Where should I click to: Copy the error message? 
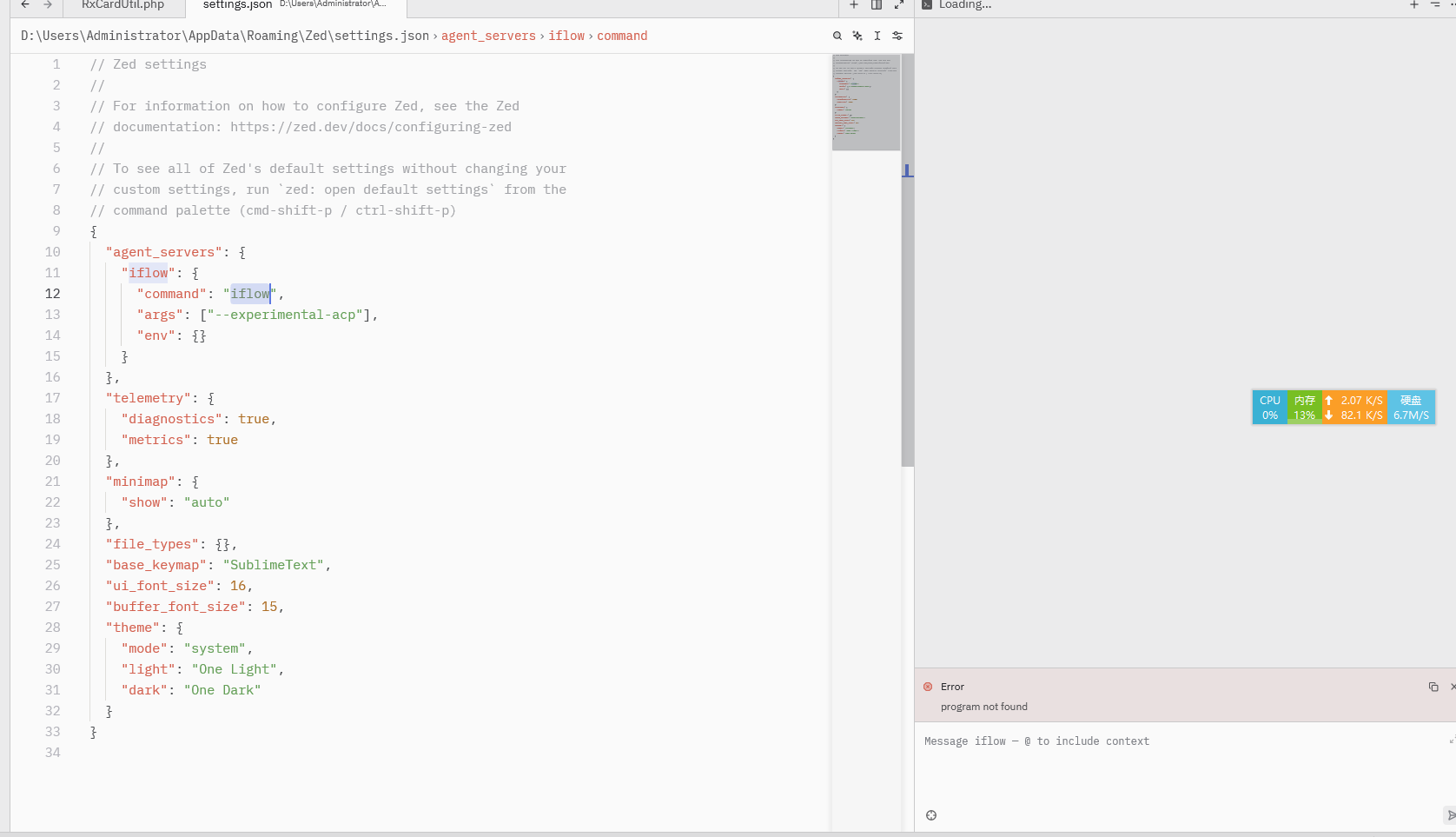click(x=1433, y=687)
